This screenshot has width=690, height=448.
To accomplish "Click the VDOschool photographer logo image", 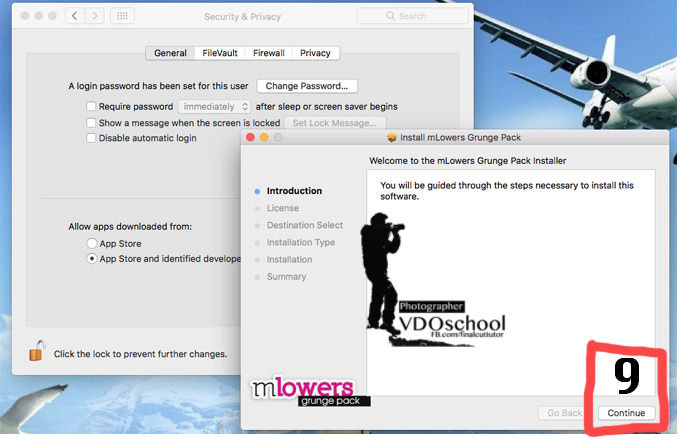I will [433, 280].
